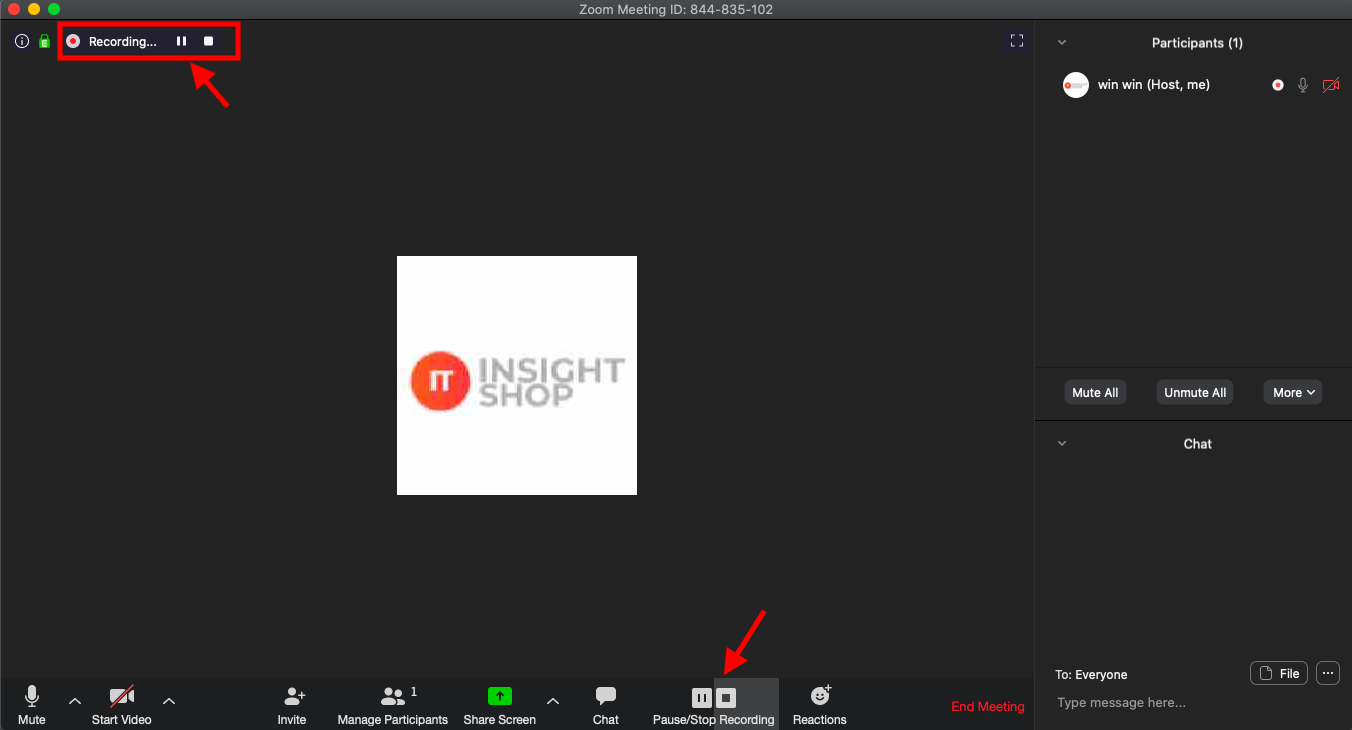
Task: Pause recording from the top indicator
Action: pyautogui.click(x=181, y=42)
